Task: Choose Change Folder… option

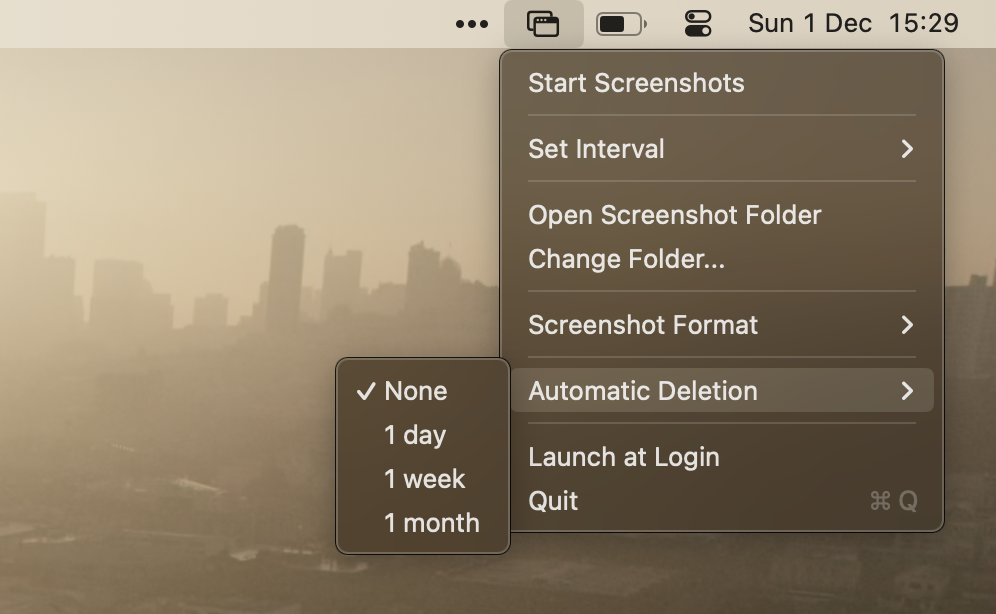Action: tap(626, 259)
